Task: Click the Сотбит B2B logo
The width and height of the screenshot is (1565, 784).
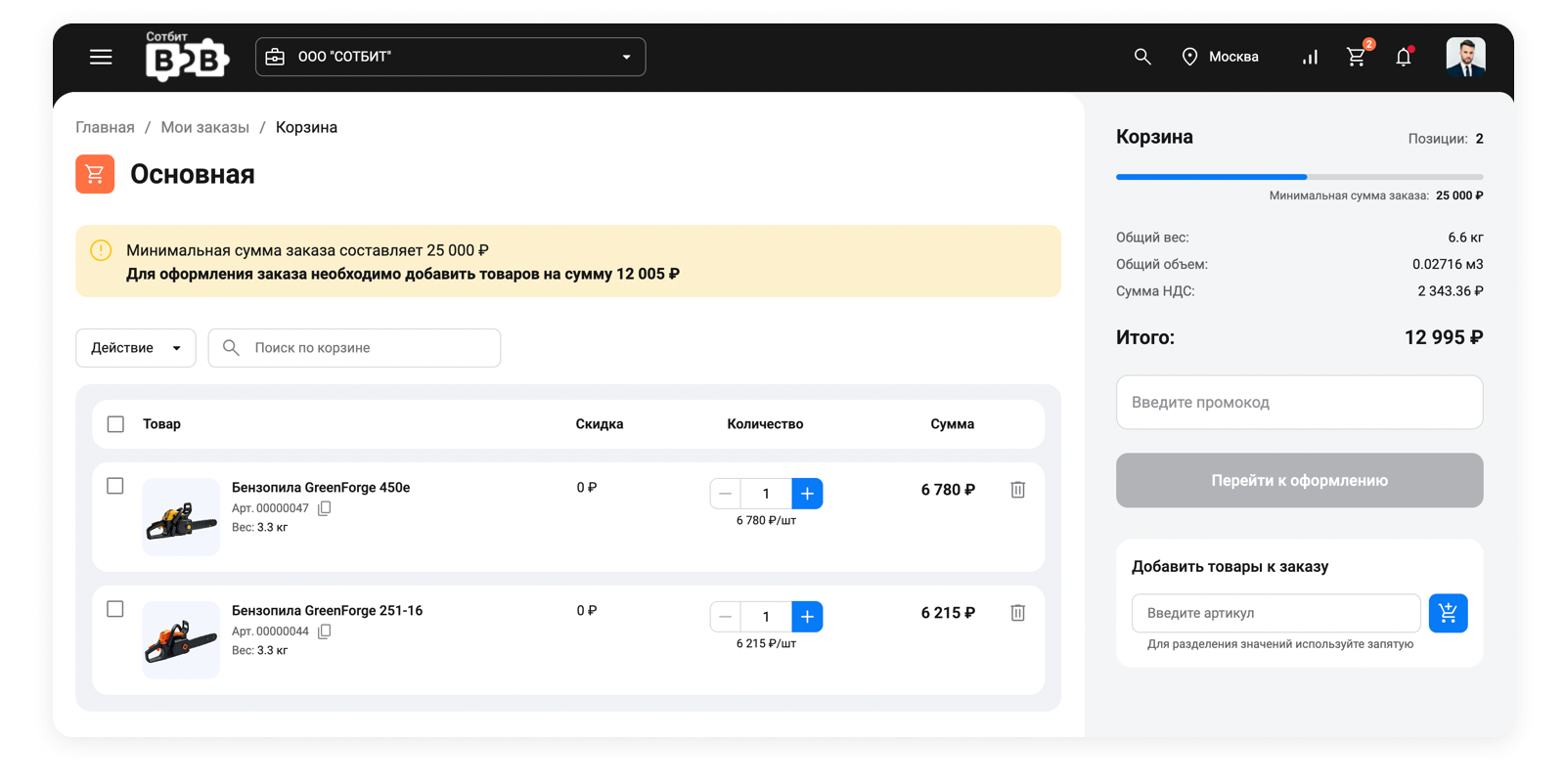Action: (x=187, y=56)
